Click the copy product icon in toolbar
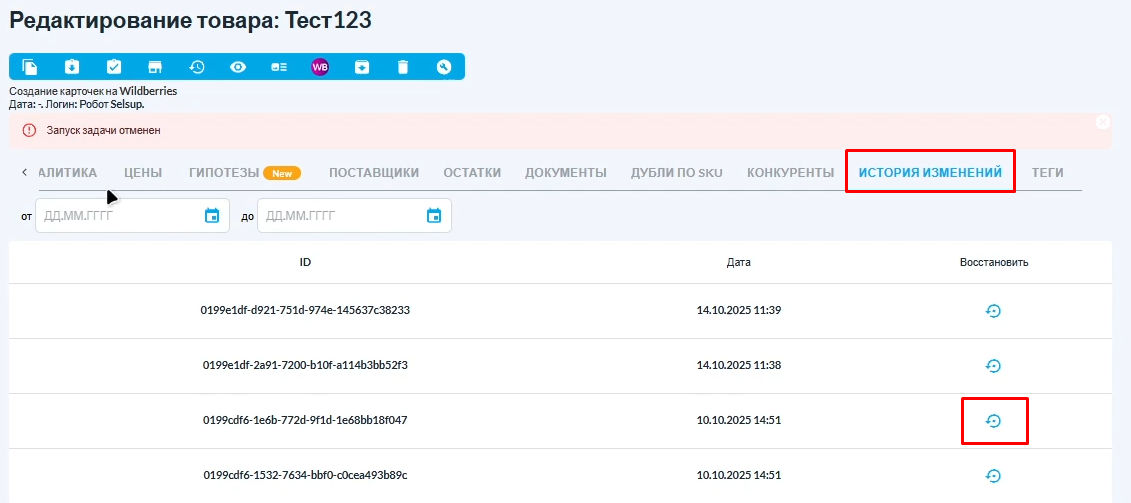 click(30, 67)
